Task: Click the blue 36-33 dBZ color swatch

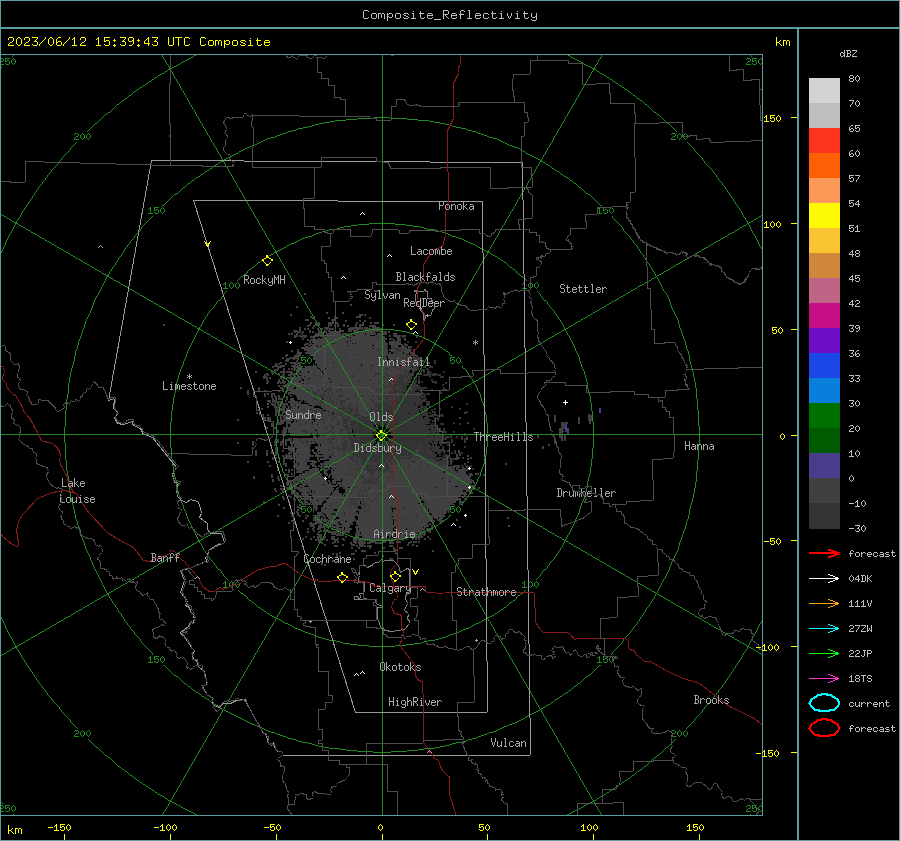Action: coord(824,366)
